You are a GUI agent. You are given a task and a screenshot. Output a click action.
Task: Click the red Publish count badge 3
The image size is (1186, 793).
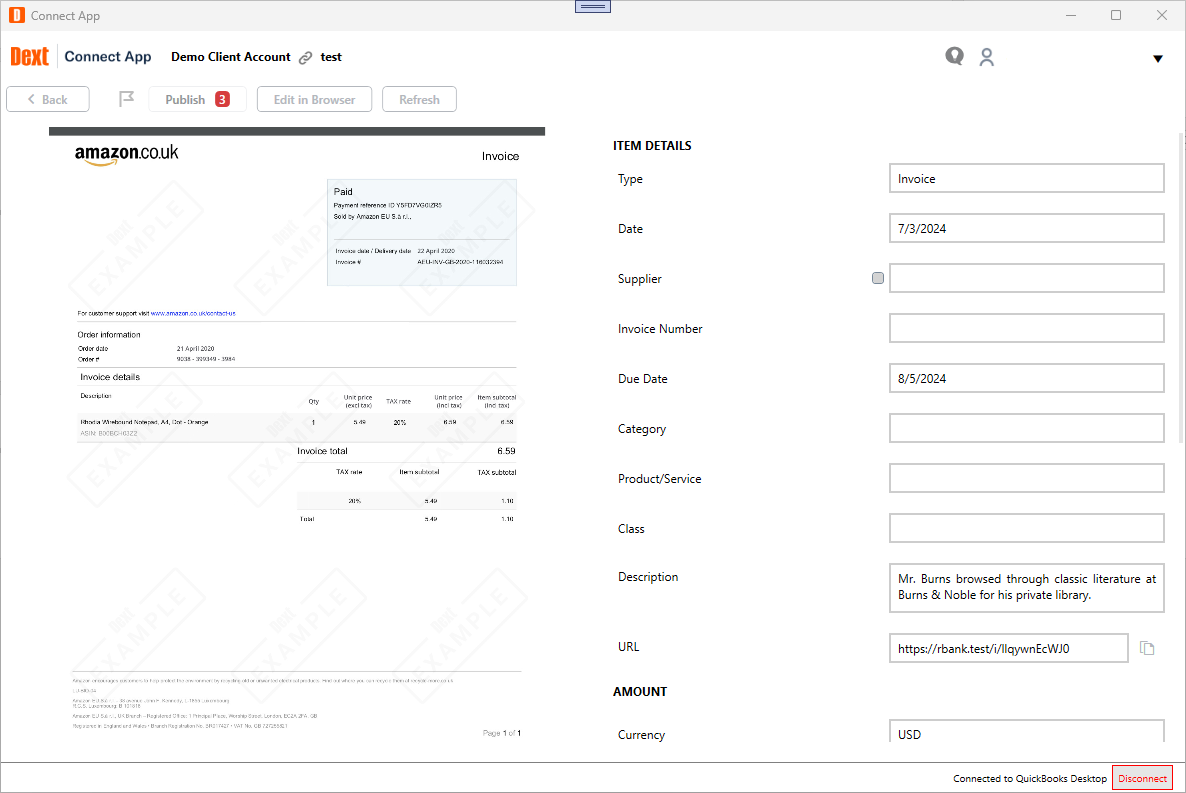(222, 99)
